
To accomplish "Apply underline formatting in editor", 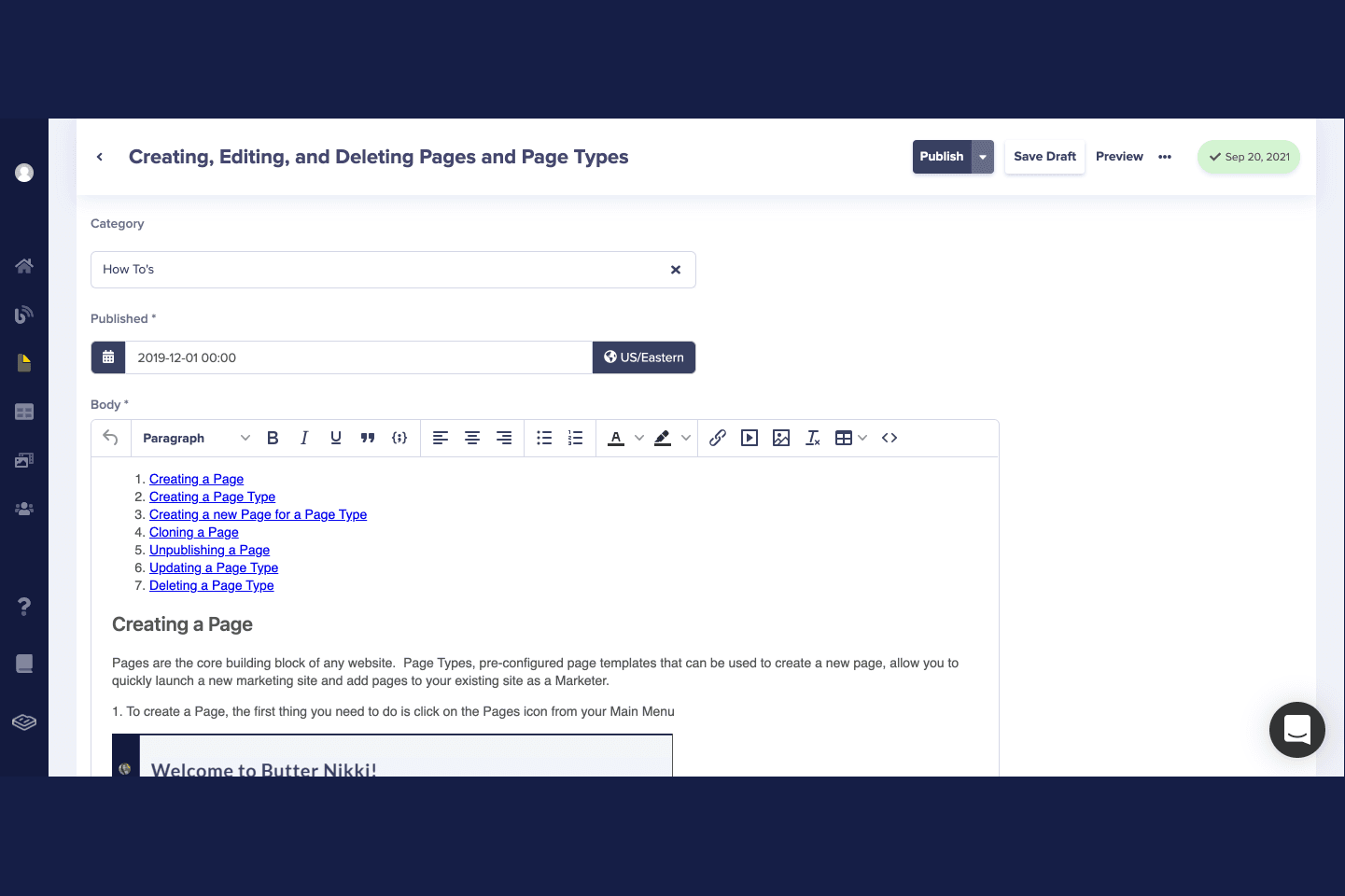I will coord(336,438).
